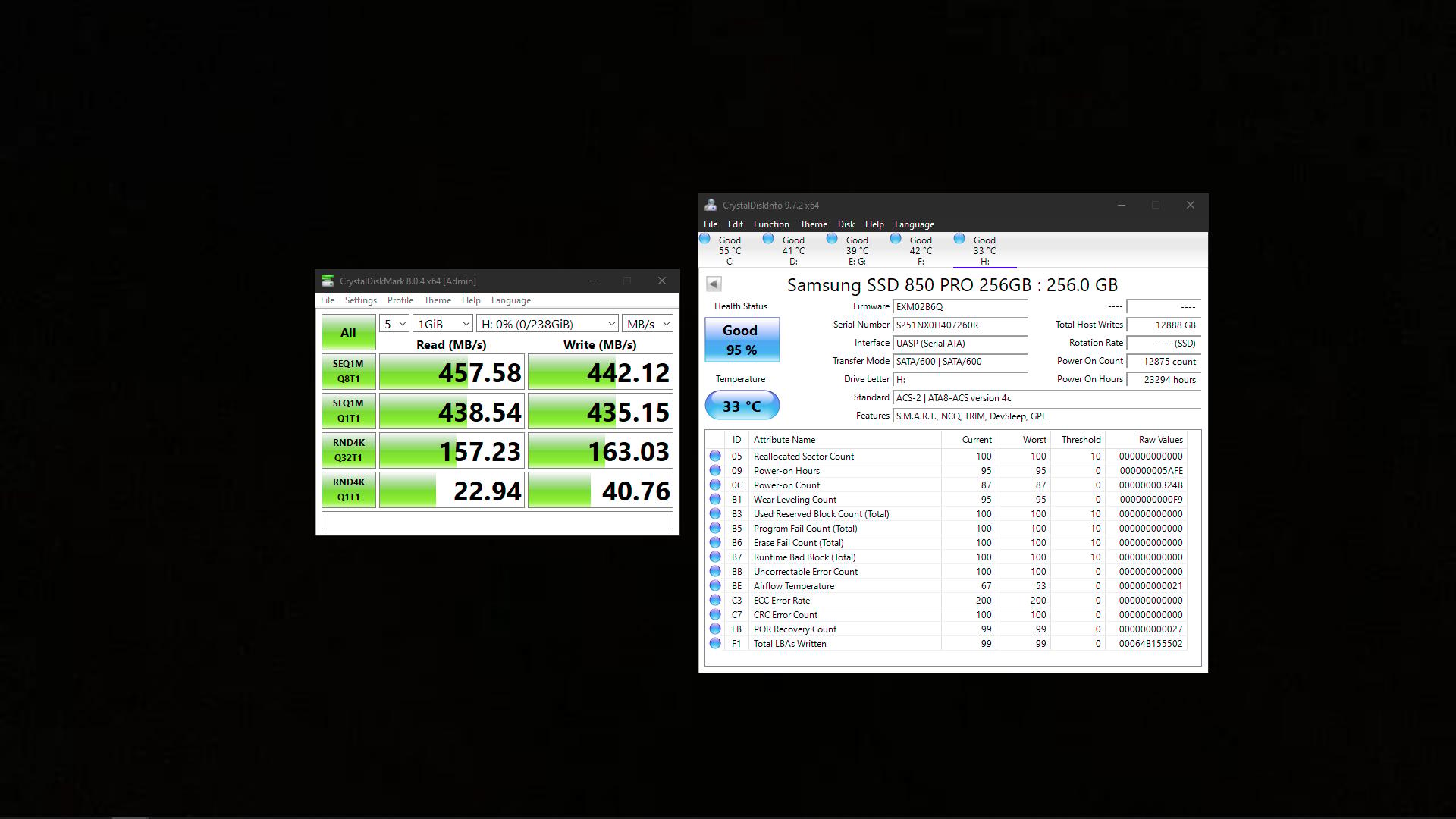Open the Function menu in CrystalDiskInfo
The height and width of the screenshot is (819, 1456).
pyautogui.click(x=771, y=224)
